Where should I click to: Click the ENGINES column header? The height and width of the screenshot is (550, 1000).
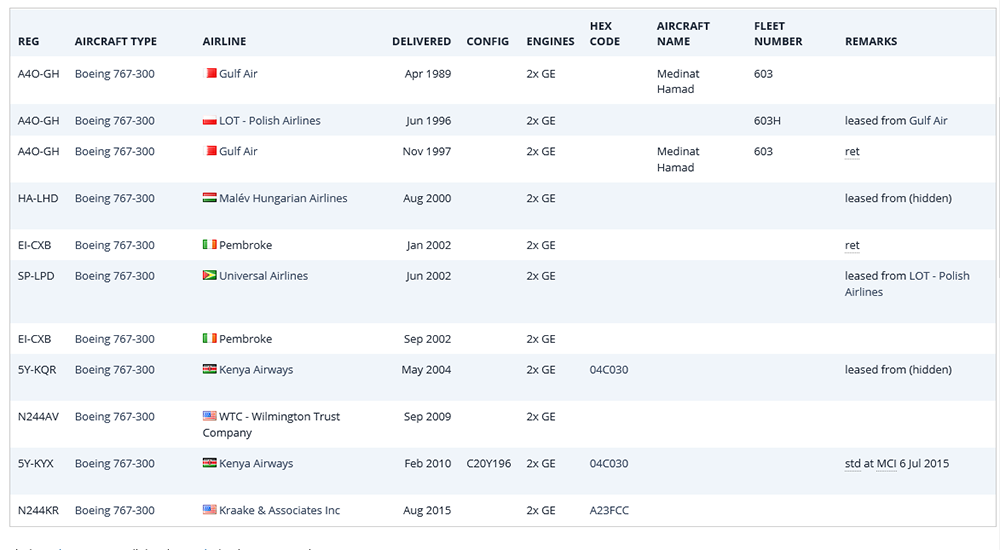[x=550, y=41]
